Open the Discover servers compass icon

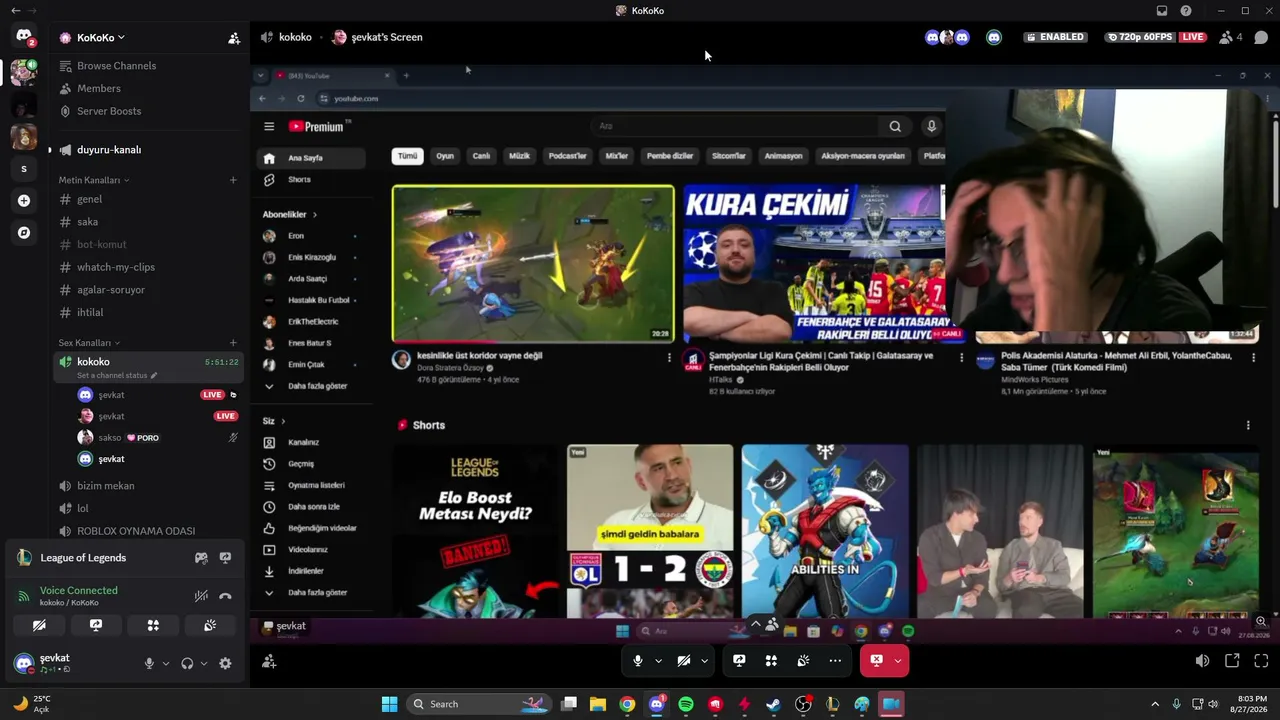[x=24, y=233]
